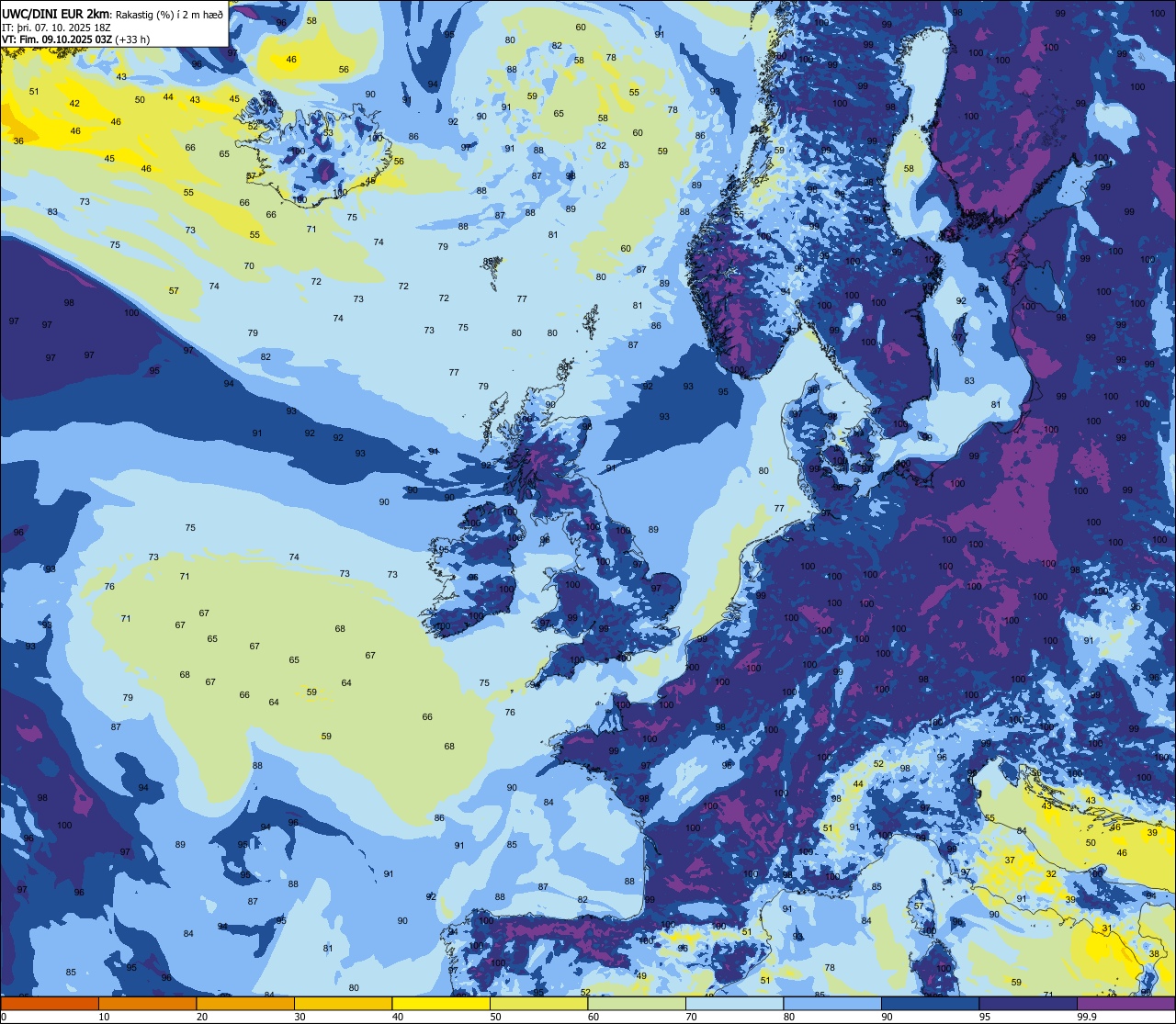Click the "VT: Fim. 09.10.2025 03Z" valid time
The image size is (1176, 1024).
pyautogui.click(x=57, y=39)
